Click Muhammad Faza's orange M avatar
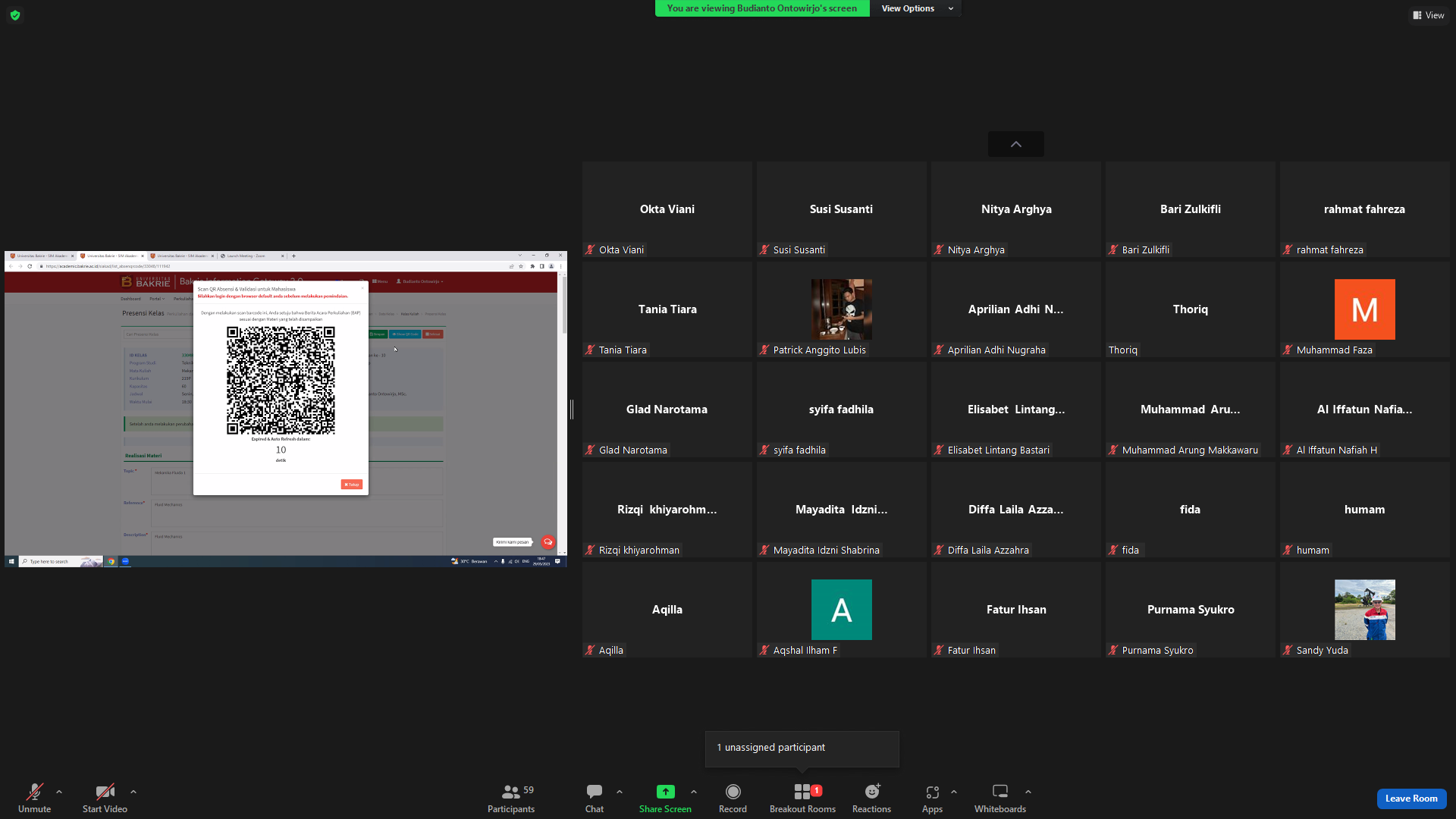1456x819 pixels. [x=1364, y=309]
